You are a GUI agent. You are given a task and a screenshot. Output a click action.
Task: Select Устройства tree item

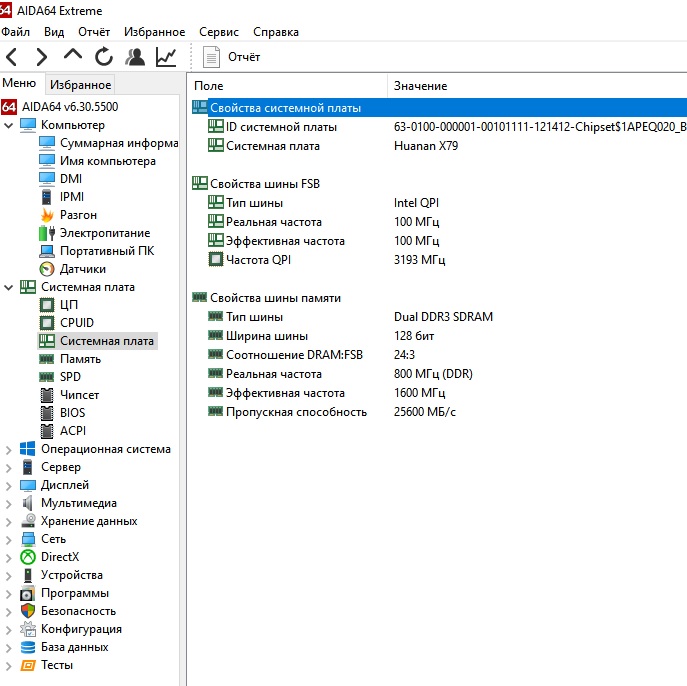pos(72,575)
